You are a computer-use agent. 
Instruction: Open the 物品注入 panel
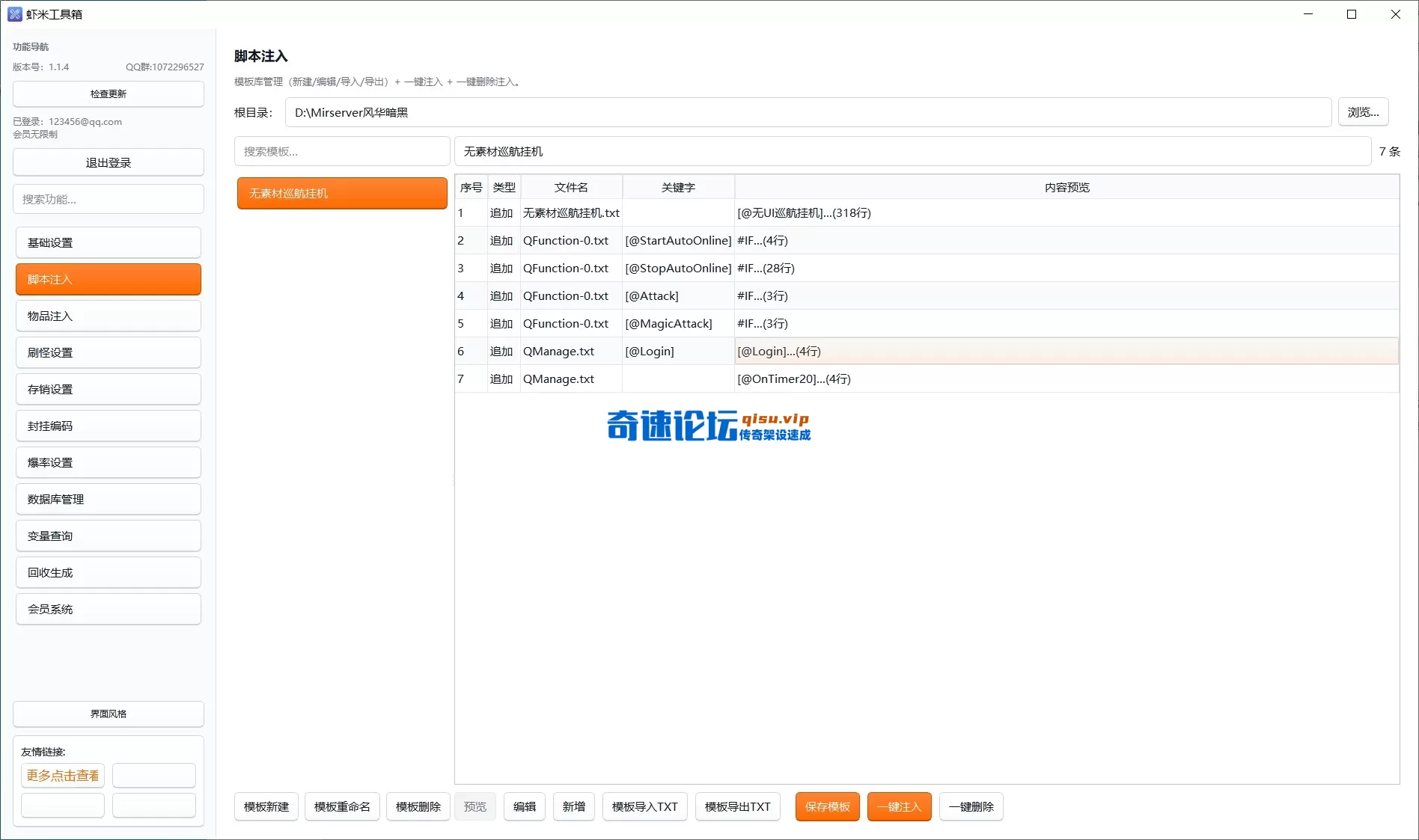pos(108,316)
